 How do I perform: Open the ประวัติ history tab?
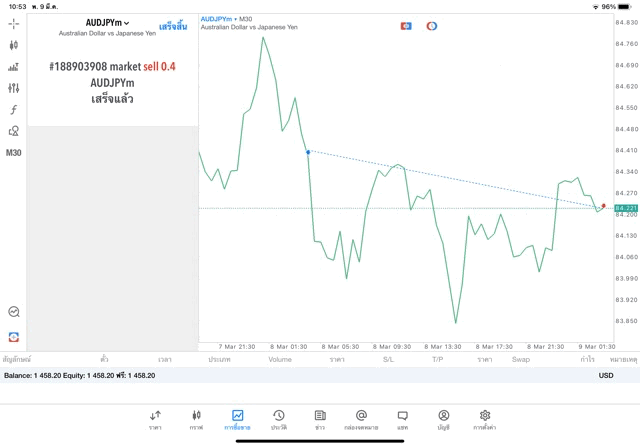click(x=279, y=420)
